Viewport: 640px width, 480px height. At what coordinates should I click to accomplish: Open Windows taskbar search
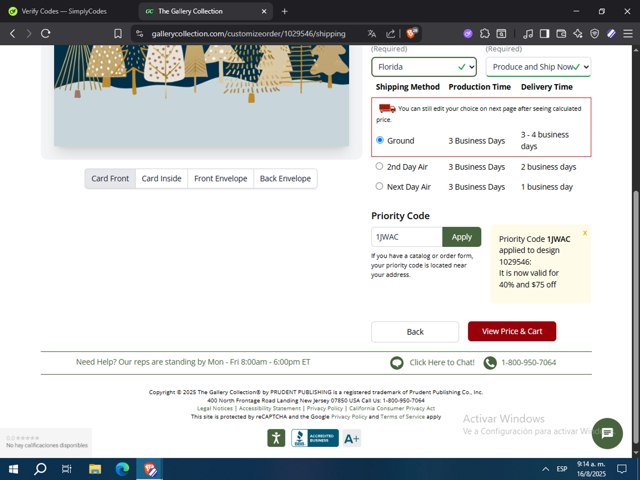(x=40, y=469)
